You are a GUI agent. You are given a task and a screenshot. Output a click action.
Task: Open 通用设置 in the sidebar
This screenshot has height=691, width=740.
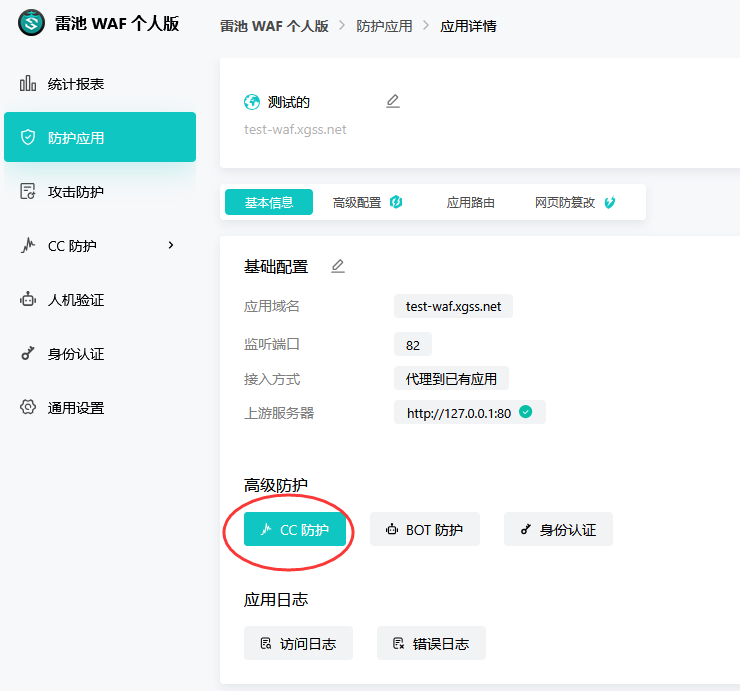point(75,408)
